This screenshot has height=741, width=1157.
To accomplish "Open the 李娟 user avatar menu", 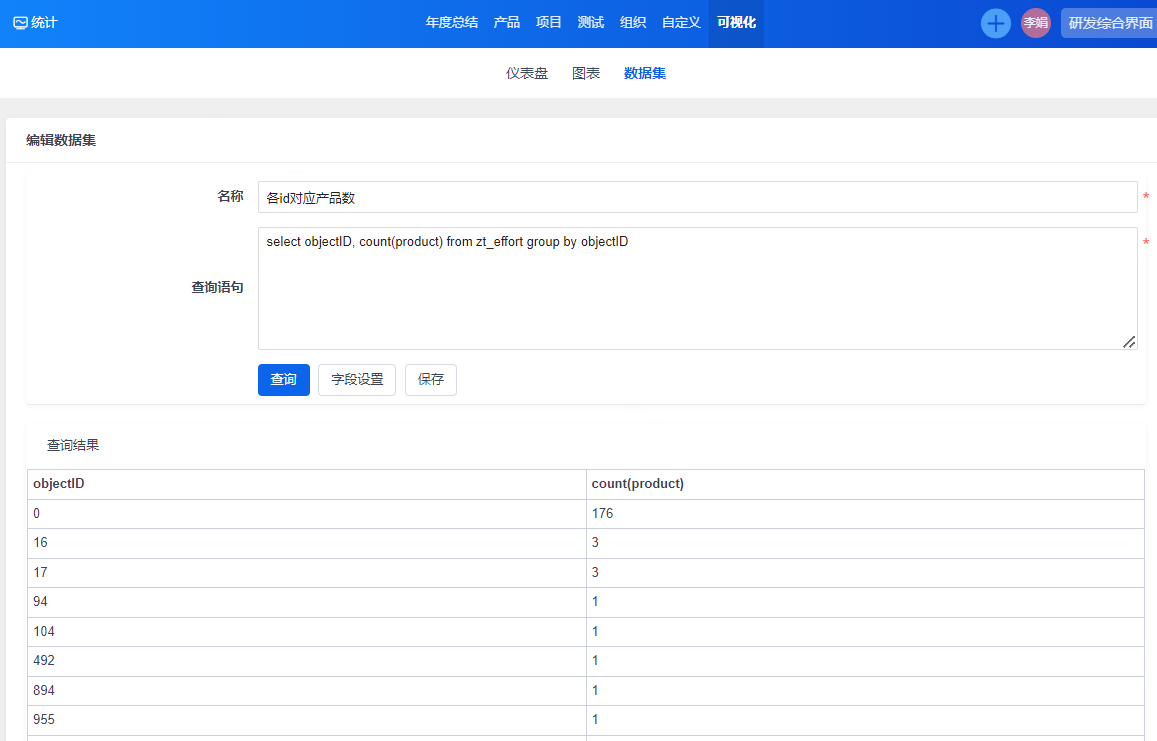I will [x=1035, y=23].
